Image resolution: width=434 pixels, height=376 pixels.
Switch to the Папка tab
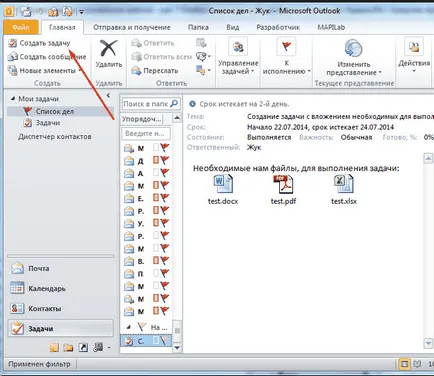(x=198, y=27)
